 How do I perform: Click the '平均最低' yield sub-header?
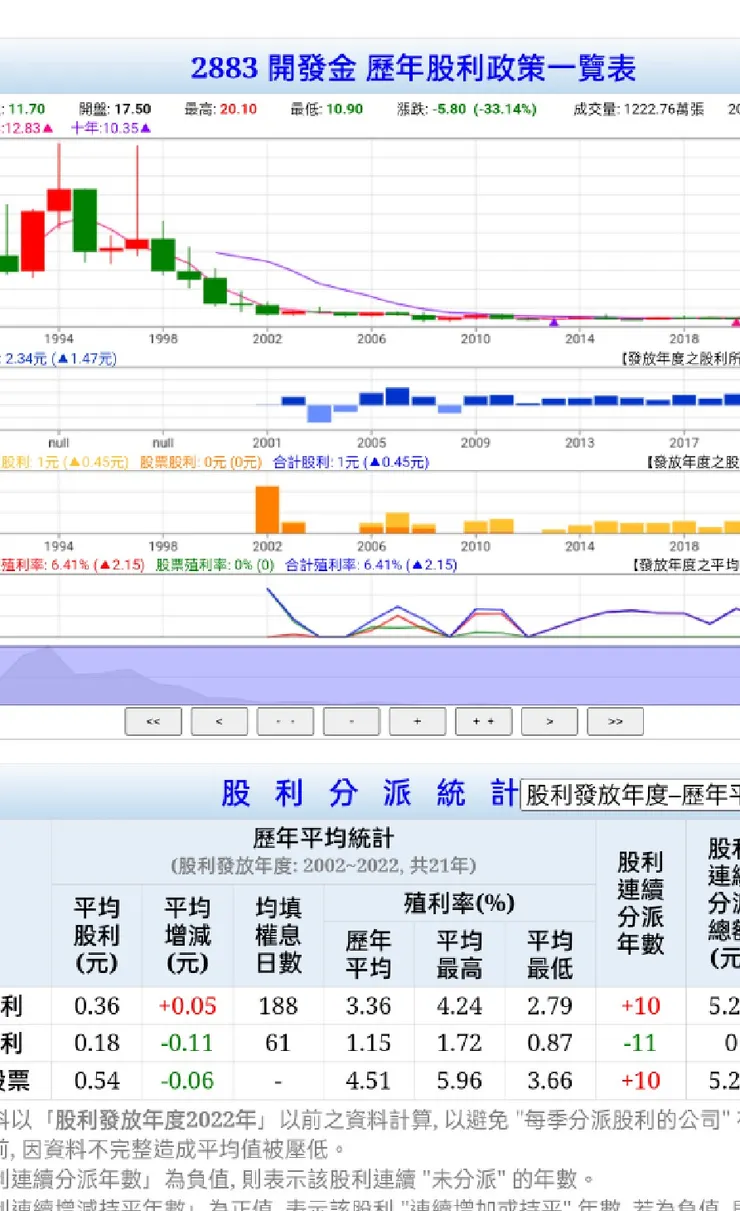(x=550, y=954)
